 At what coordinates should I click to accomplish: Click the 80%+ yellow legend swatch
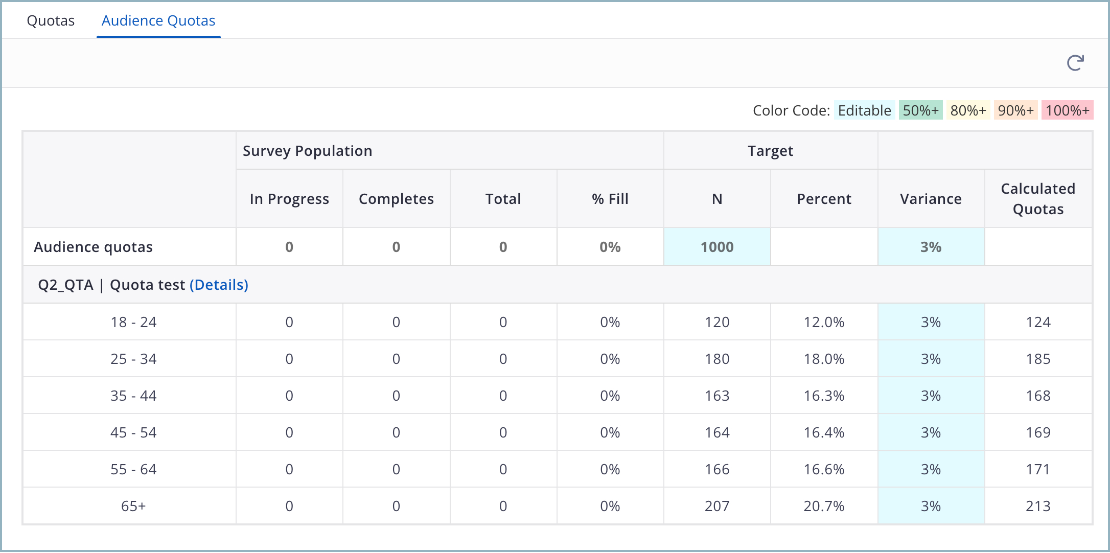tap(968, 111)
